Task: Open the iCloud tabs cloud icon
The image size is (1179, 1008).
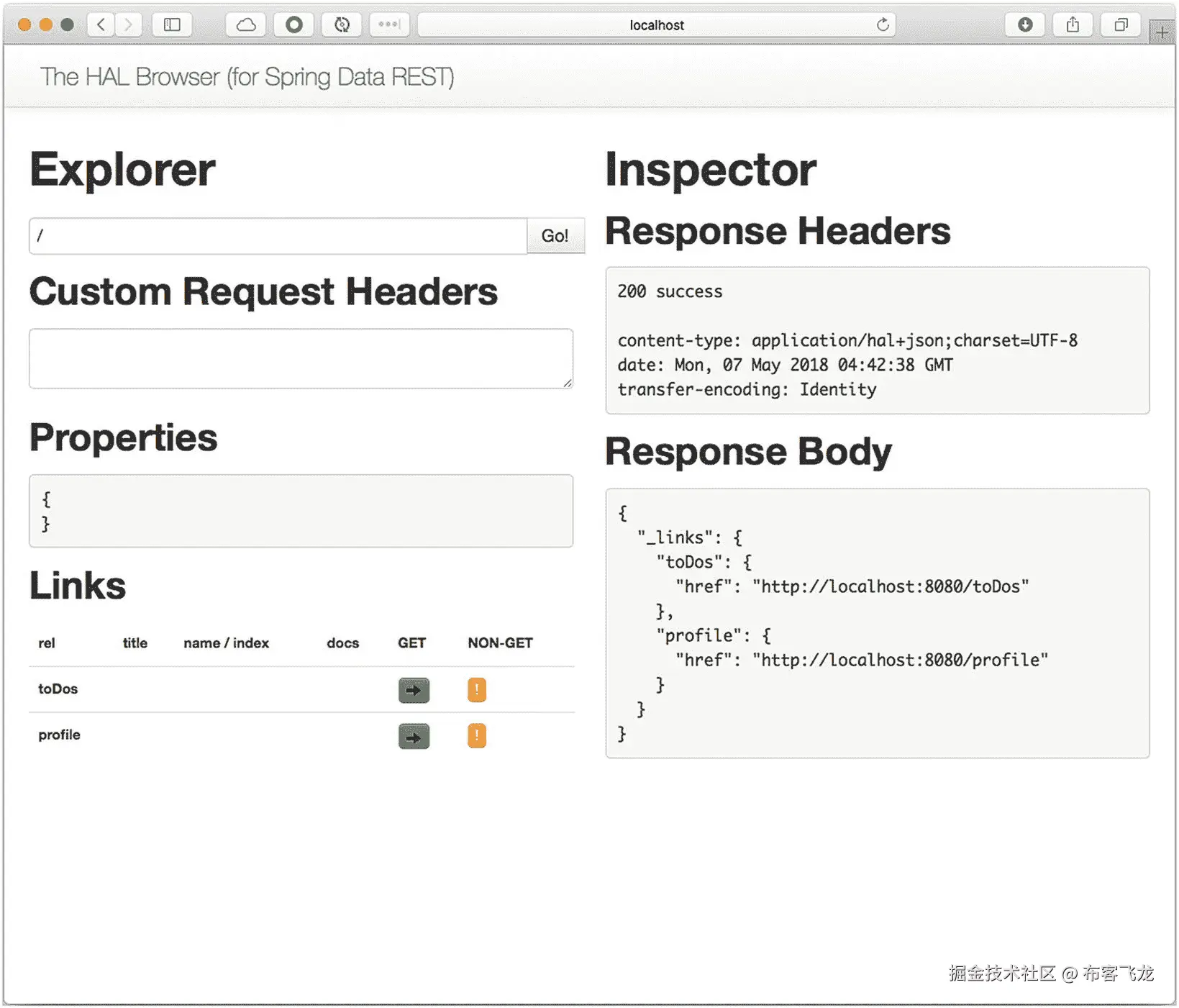Action: [246, 24]
